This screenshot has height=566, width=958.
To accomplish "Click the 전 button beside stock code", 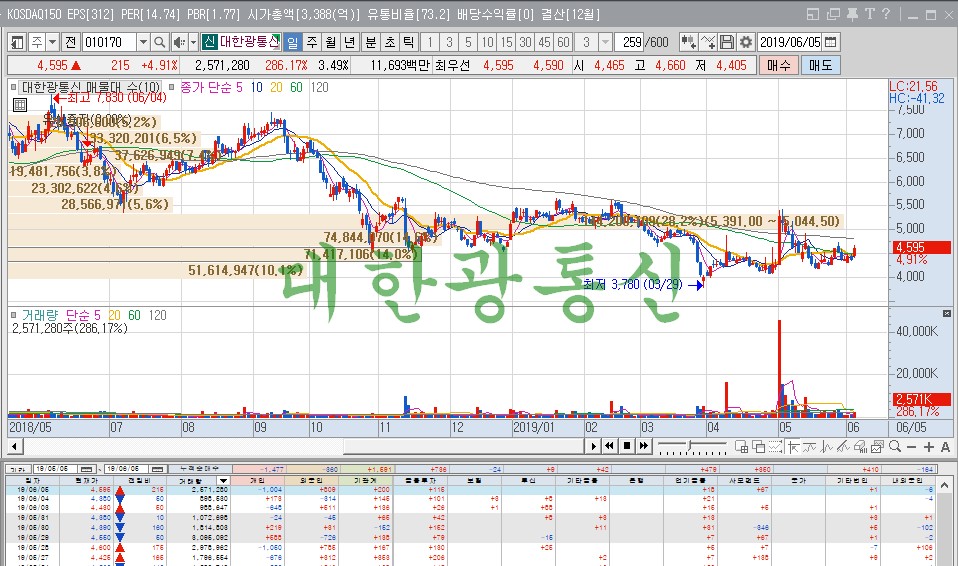I will coord(70,42).
